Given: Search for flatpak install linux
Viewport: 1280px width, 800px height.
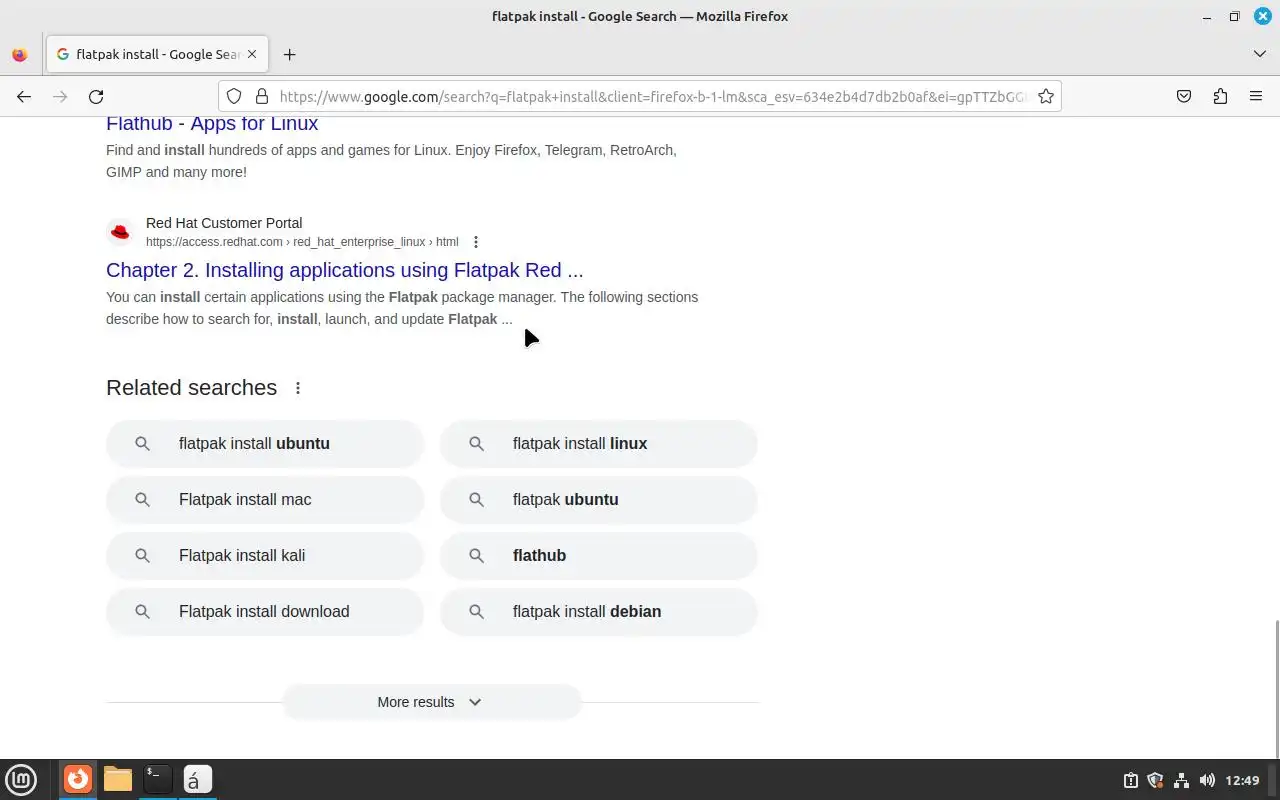Looking at the screenshot, I should (599, 443).
